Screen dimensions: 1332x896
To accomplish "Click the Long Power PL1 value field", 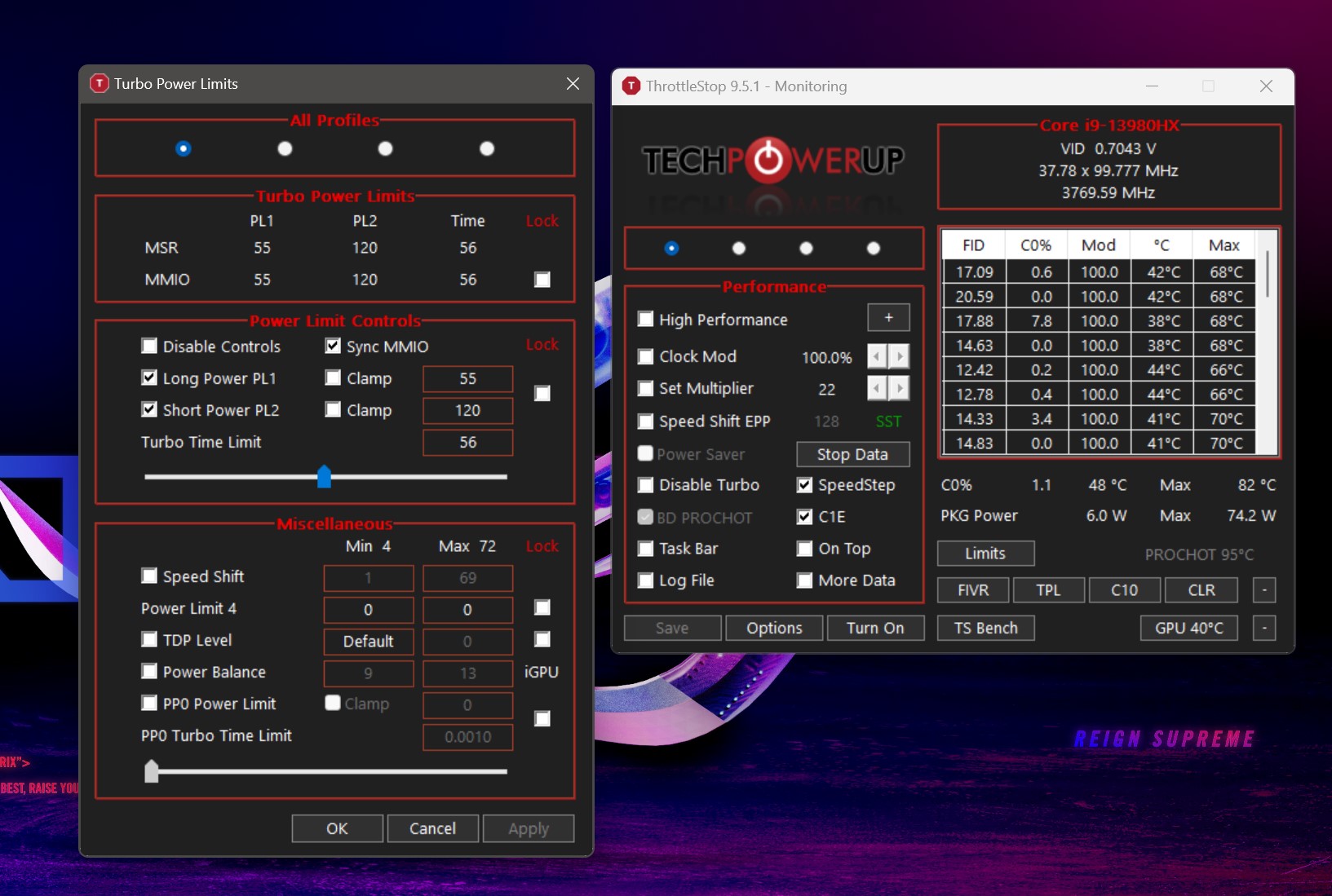I will [x=467, y=379].
